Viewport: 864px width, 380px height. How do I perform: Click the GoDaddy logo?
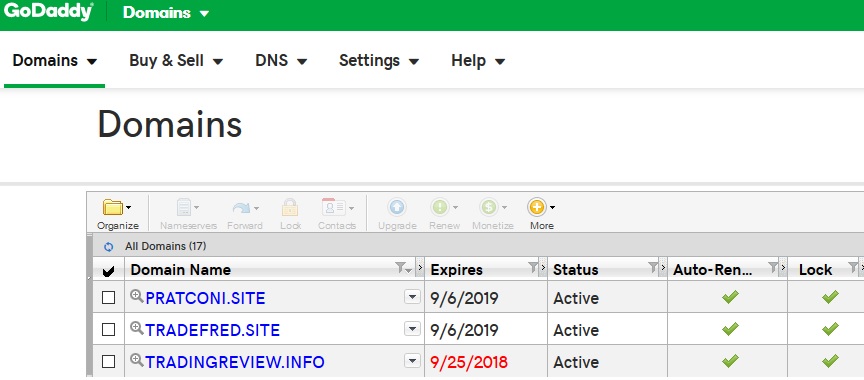coord(48,12)
